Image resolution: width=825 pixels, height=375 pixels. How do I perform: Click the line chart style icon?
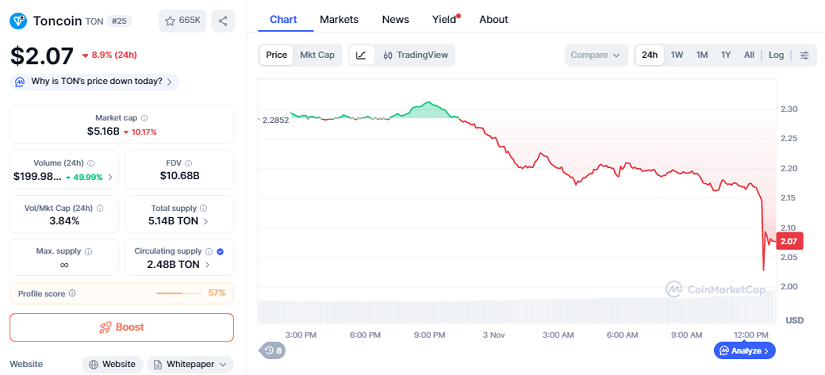tap(361, 55)
